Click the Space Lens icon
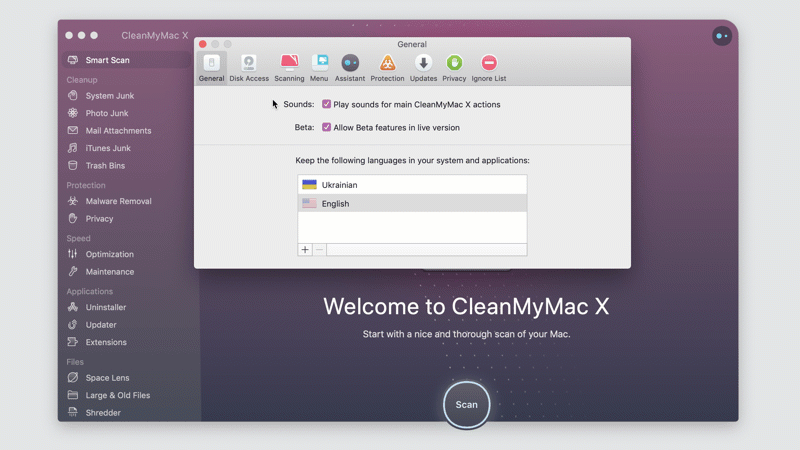This screenshot has width=800, height=450. click(x=73, y=378)
